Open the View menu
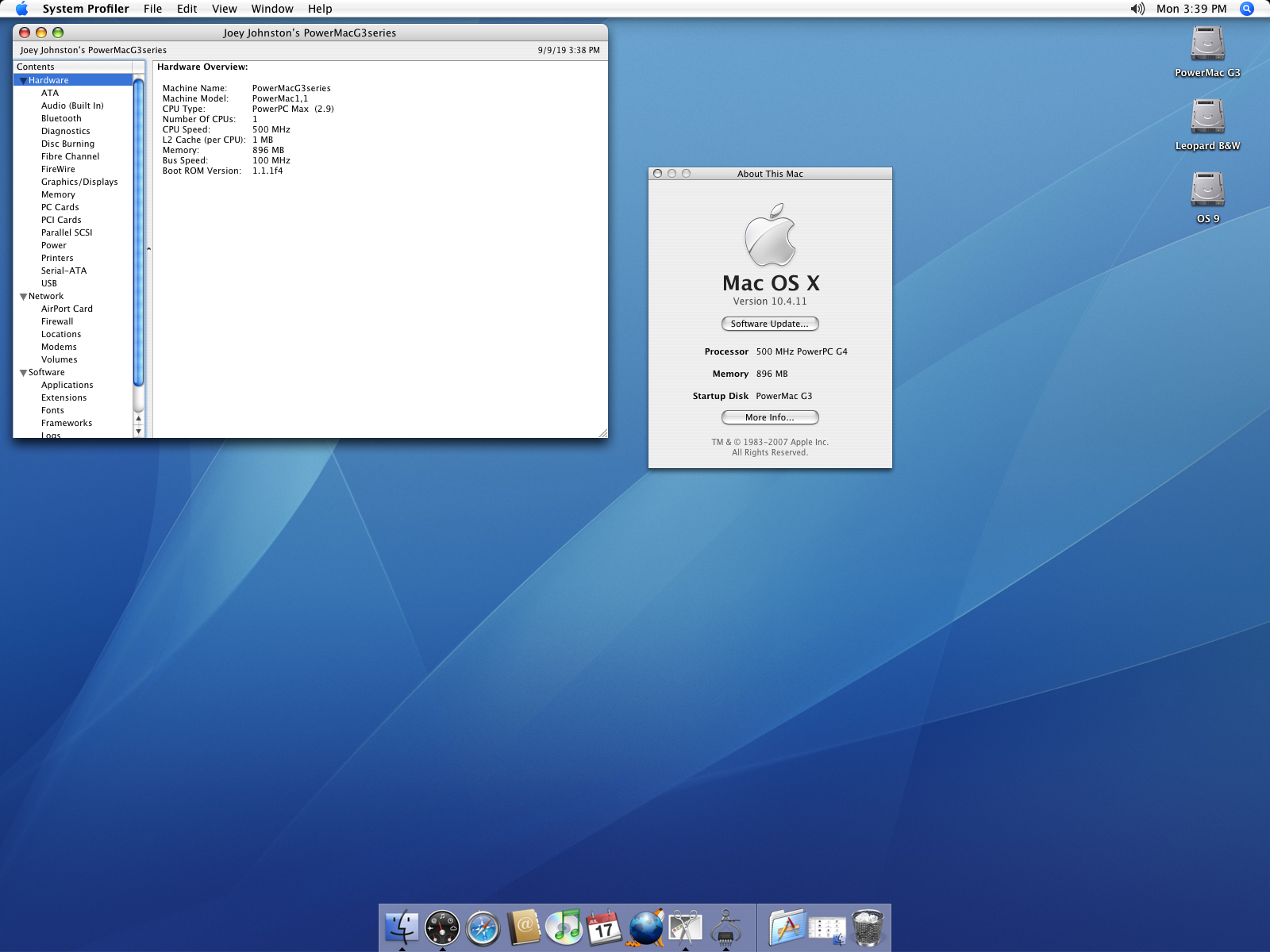The width and height of the screenshot is (1270, 952). pos(224,9)
